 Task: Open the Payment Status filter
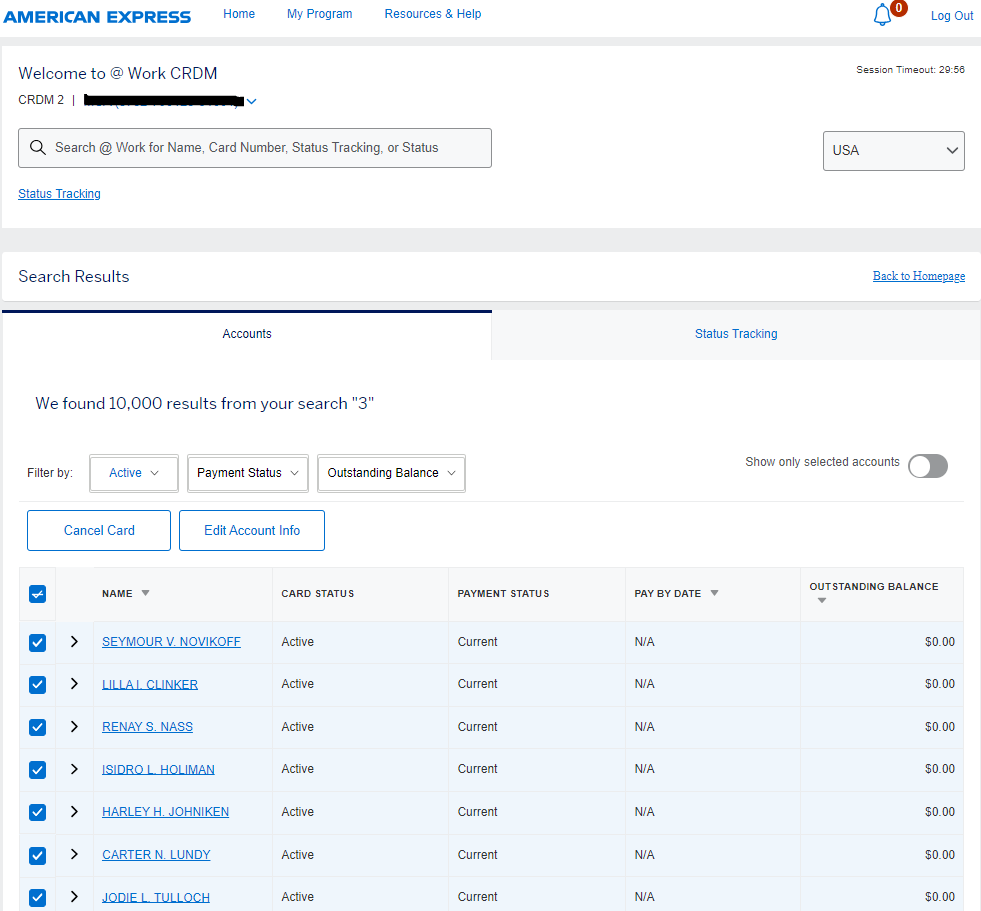[247, 473]
